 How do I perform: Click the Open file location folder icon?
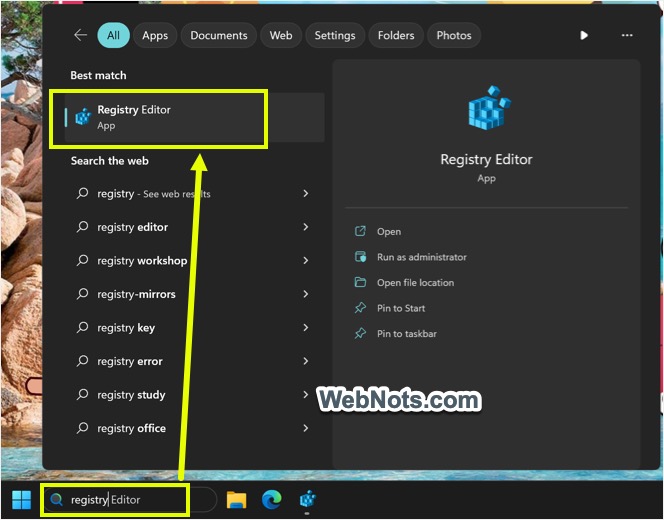click(360, 282)
